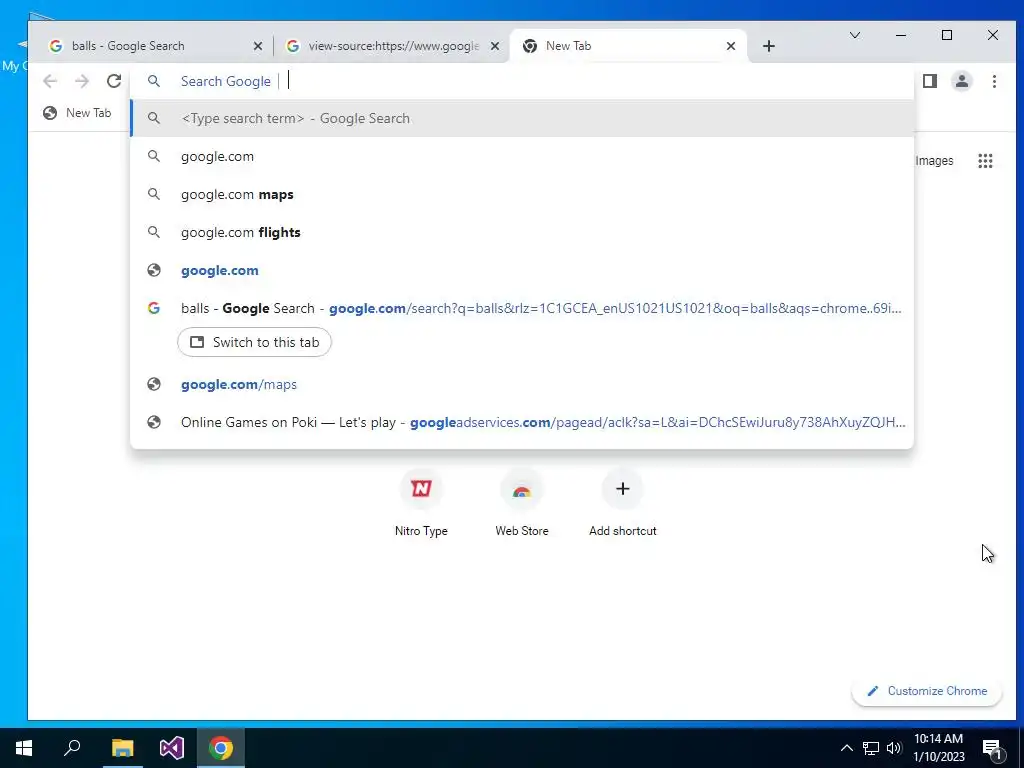
Task: Open the google.com/maps suggestion
Action: [x=522, y=384]
